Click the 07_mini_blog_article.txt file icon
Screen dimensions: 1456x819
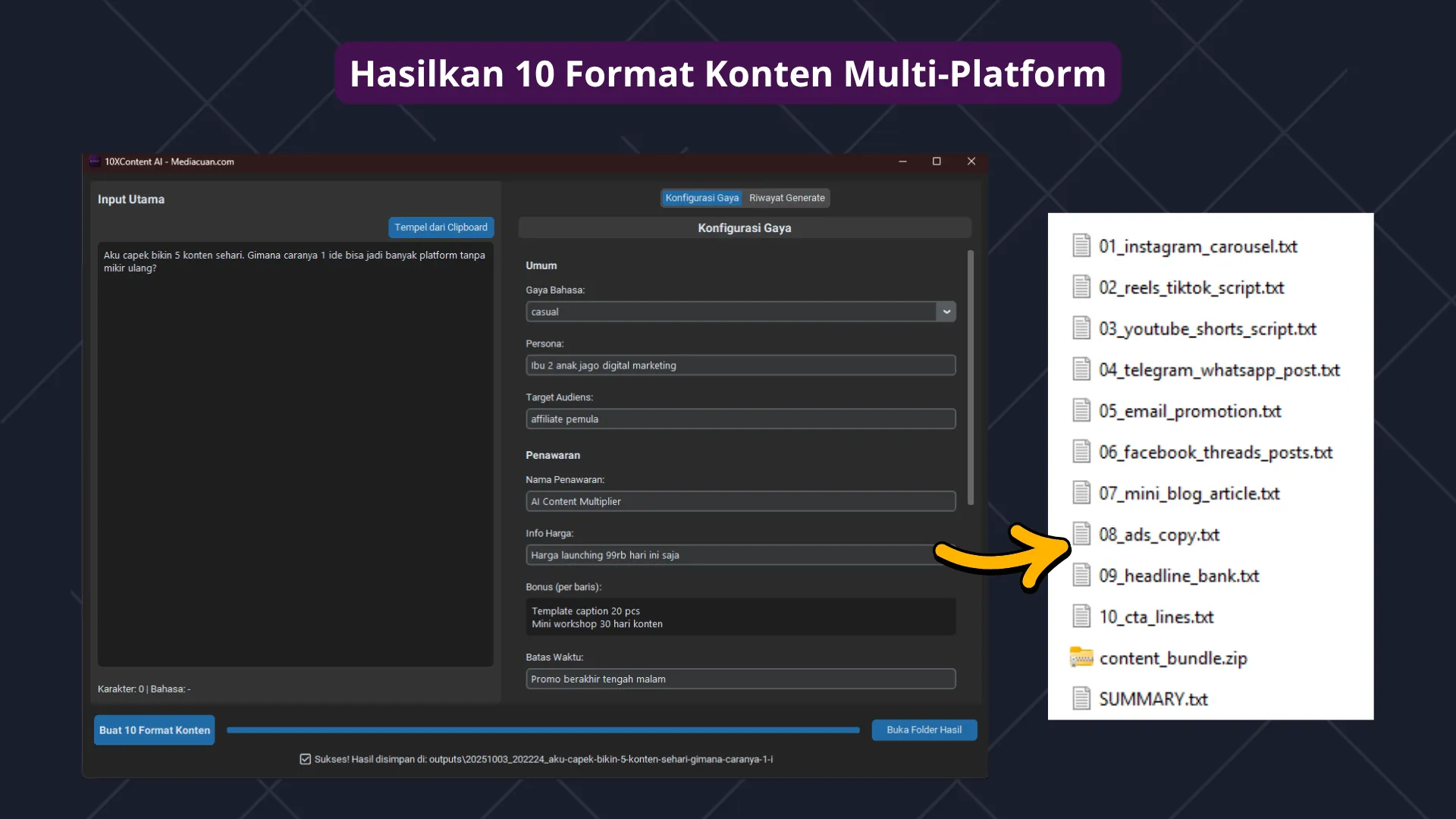1081,493
